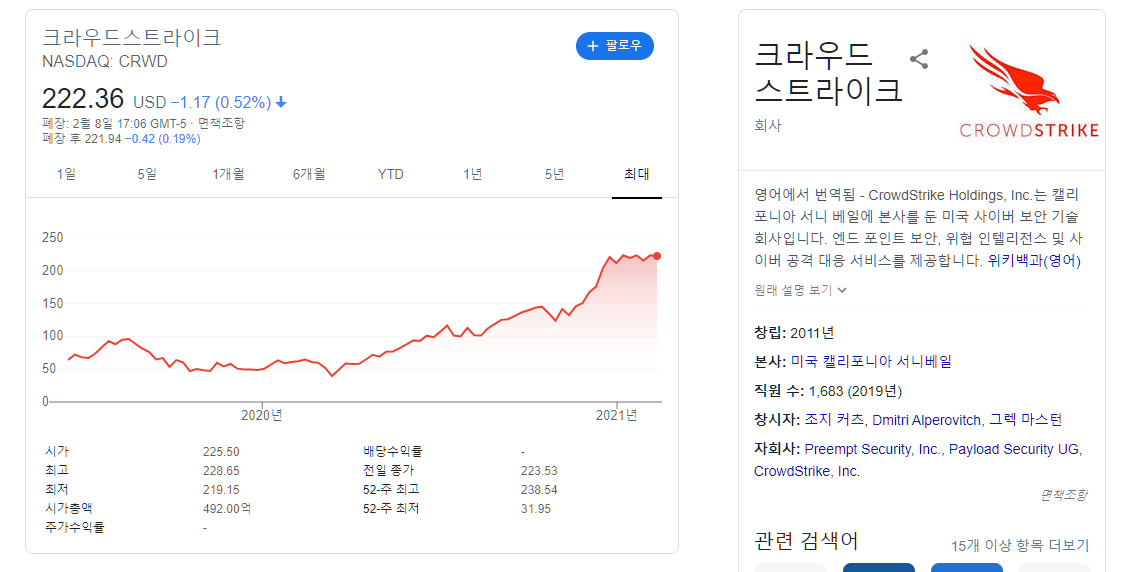The width and height of the screenshot is (1143, 572).
Task: Click the 면책조항 link in company panel
Action: point(1064,495)
